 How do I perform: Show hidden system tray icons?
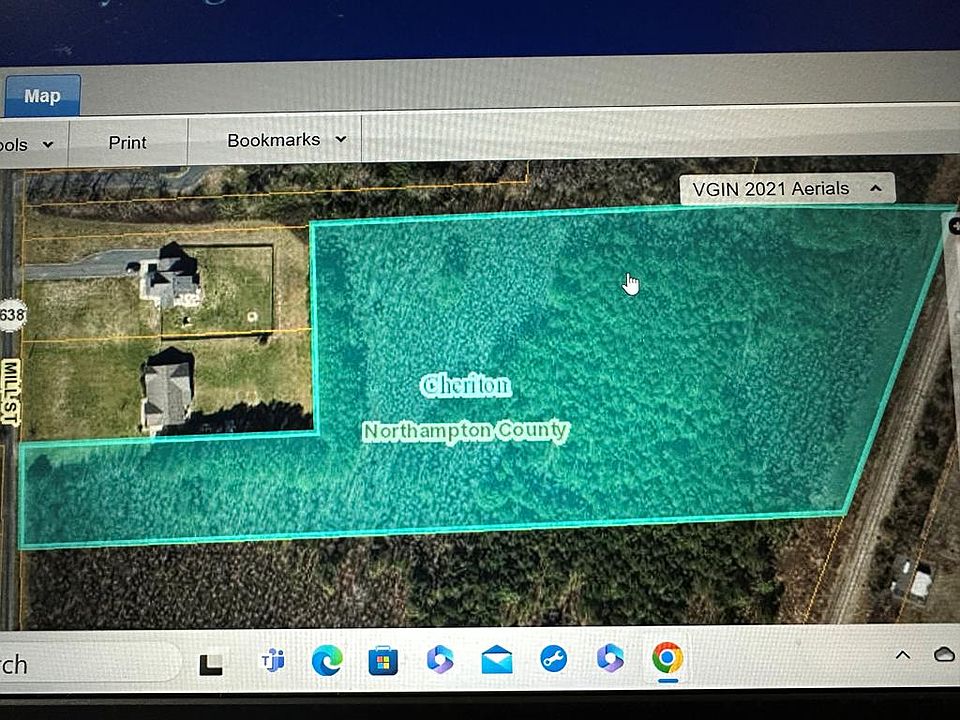tap(902, 655)
